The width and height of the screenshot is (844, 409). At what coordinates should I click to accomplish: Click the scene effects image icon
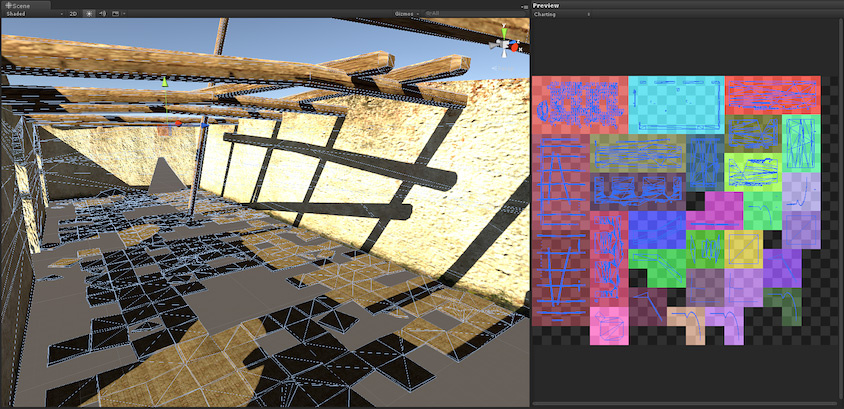point(115,14)
